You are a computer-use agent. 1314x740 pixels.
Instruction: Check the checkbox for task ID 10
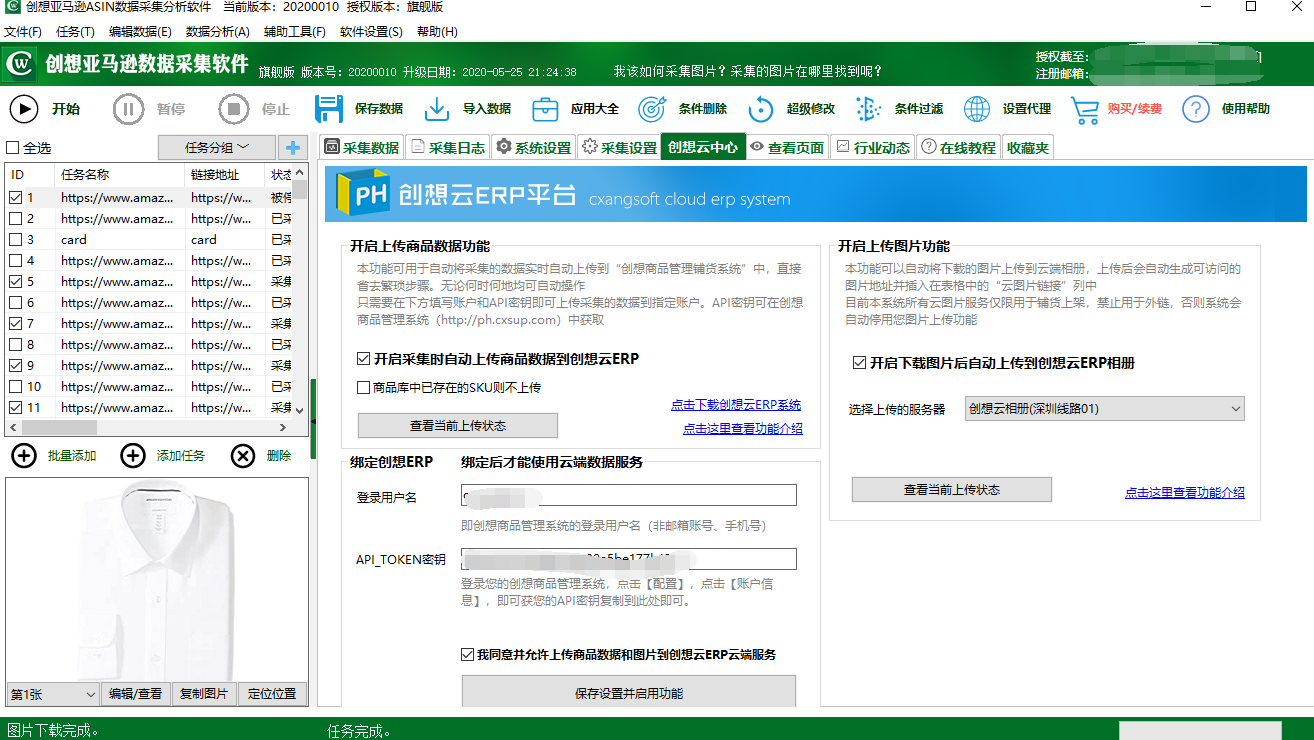coord(15,387)
